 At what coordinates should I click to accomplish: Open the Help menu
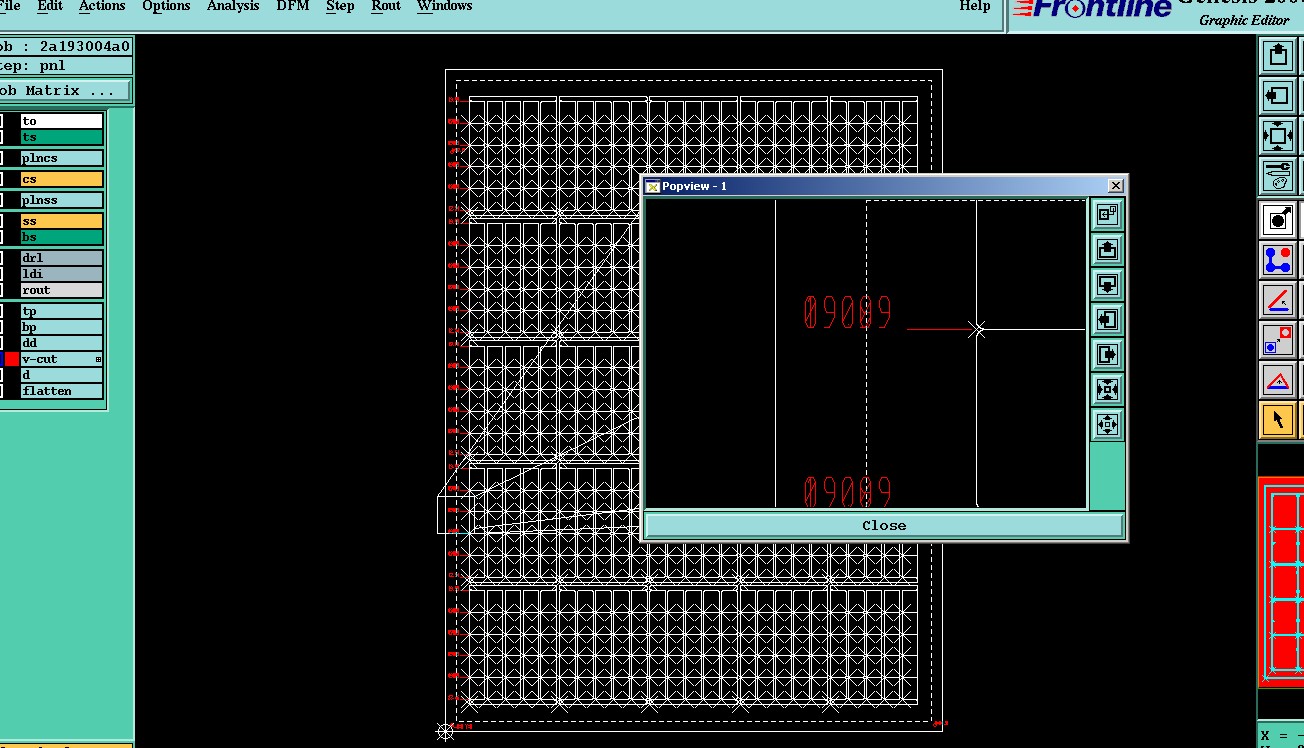(x=975, y=6)
